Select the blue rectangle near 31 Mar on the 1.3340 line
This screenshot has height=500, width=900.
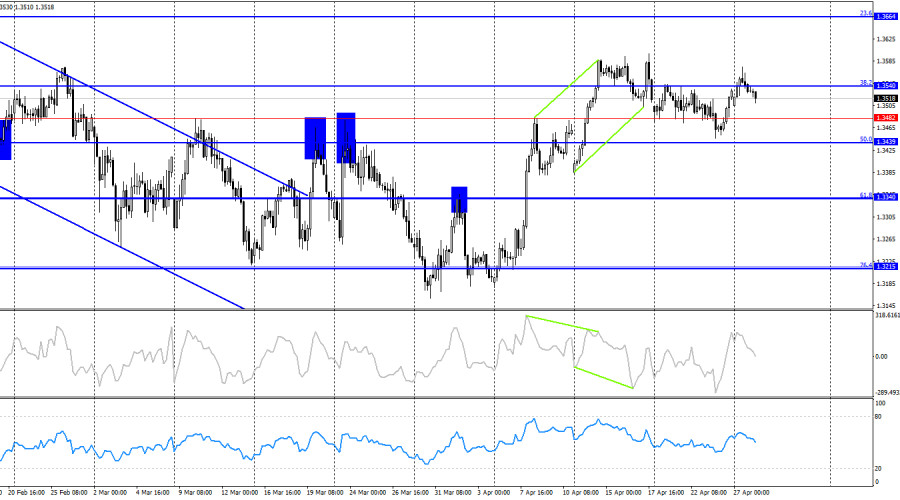coord(459,200)
